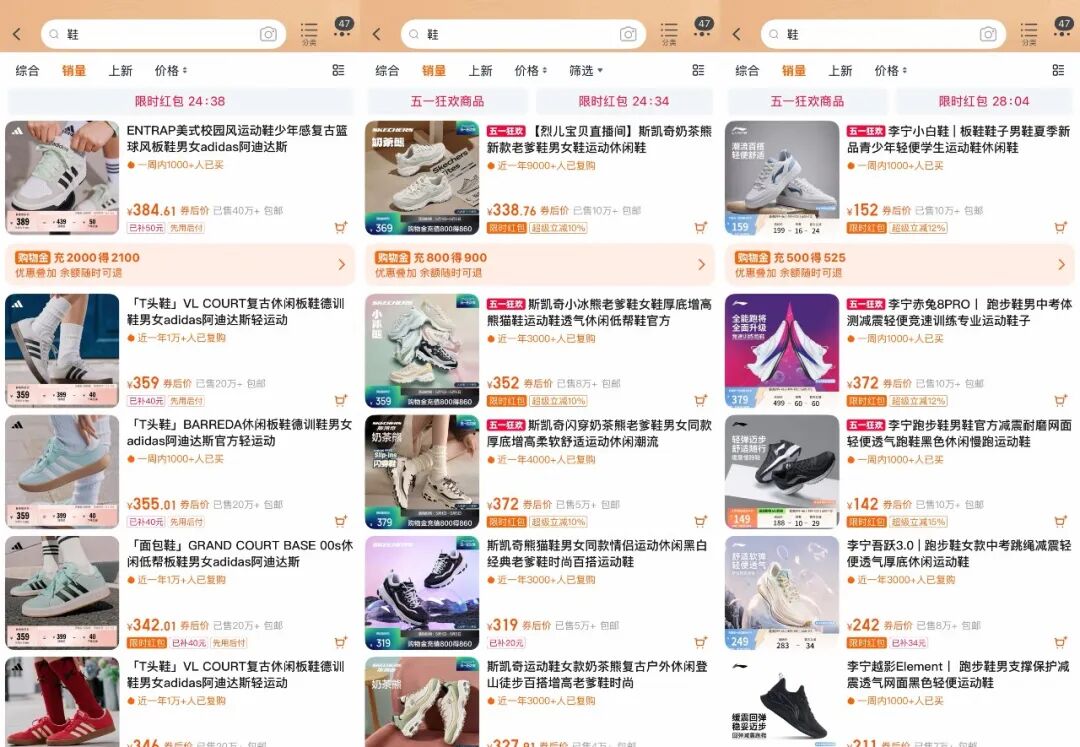This screenshot has height=747, width=1080.
Task: Tap 限时红包 24:38 banner
Action: (180, 101)
